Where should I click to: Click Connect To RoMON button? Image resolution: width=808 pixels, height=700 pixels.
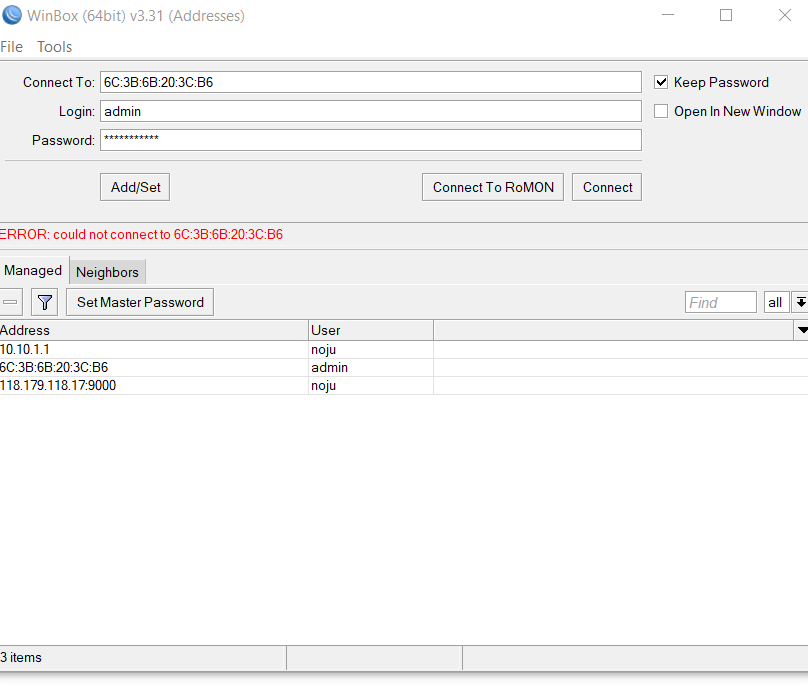coord(493,187)
